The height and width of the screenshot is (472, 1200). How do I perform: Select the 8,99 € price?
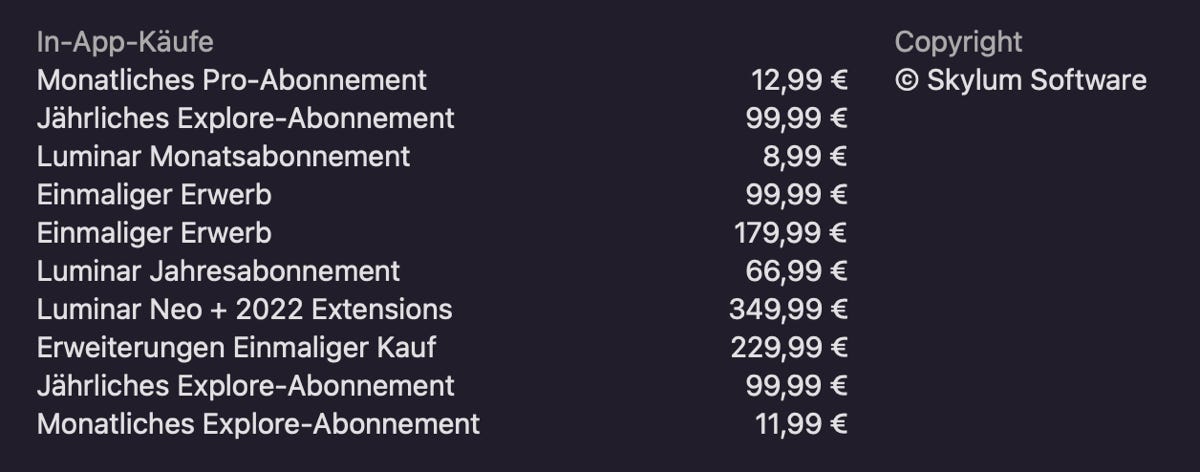coord(804,157)
